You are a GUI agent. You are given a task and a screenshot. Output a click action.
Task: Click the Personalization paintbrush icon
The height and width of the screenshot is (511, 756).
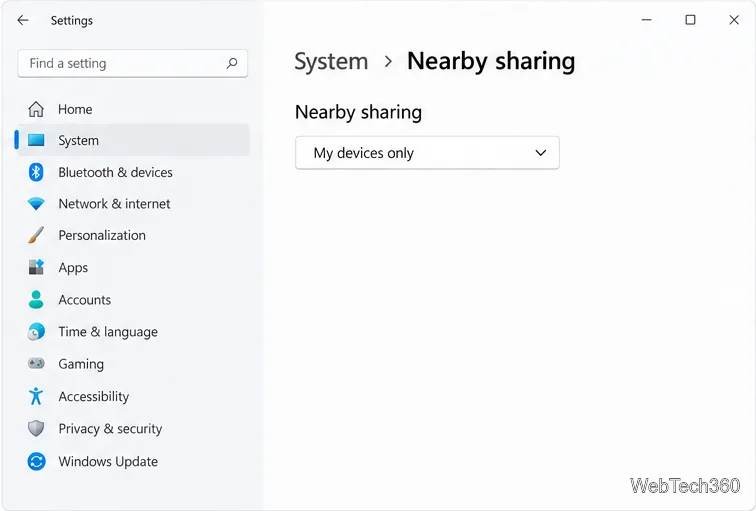(36, 235)
